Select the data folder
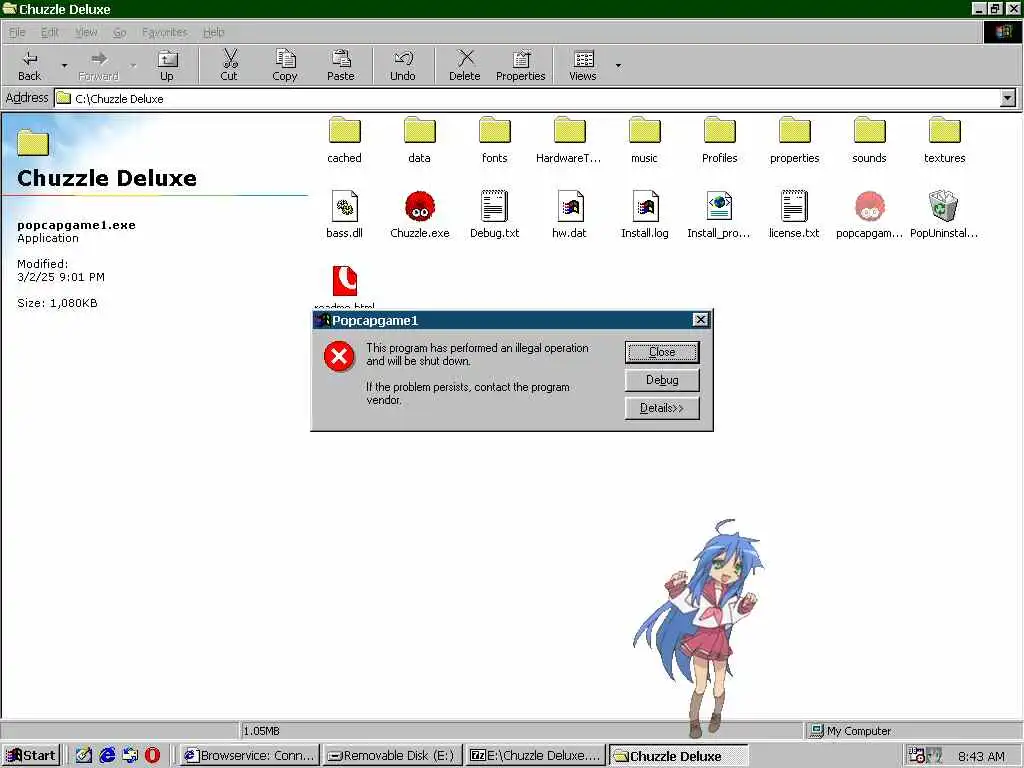 (419, 140)
